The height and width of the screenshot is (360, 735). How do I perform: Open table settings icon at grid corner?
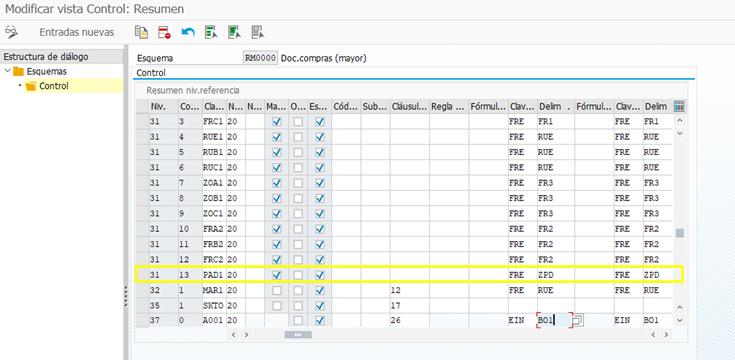679,107
